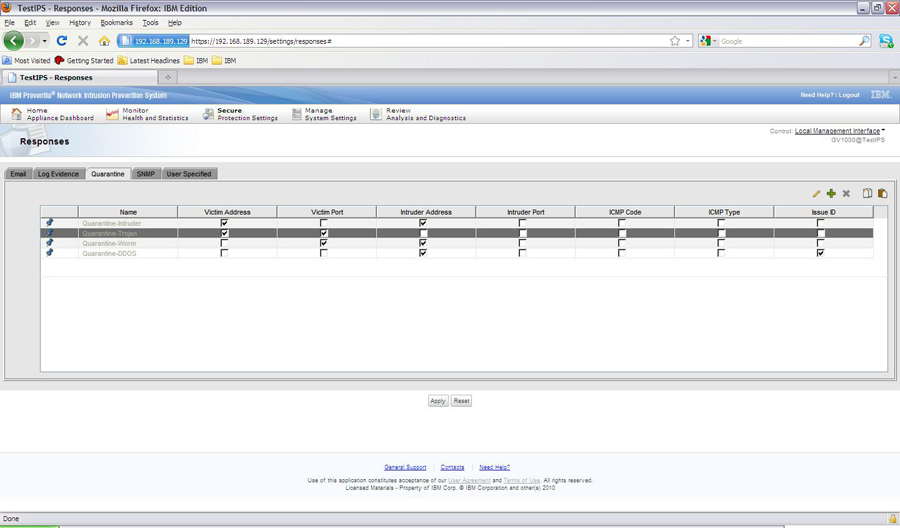Click the pin icon of Quarantine-Worm row

coord(50,243)
